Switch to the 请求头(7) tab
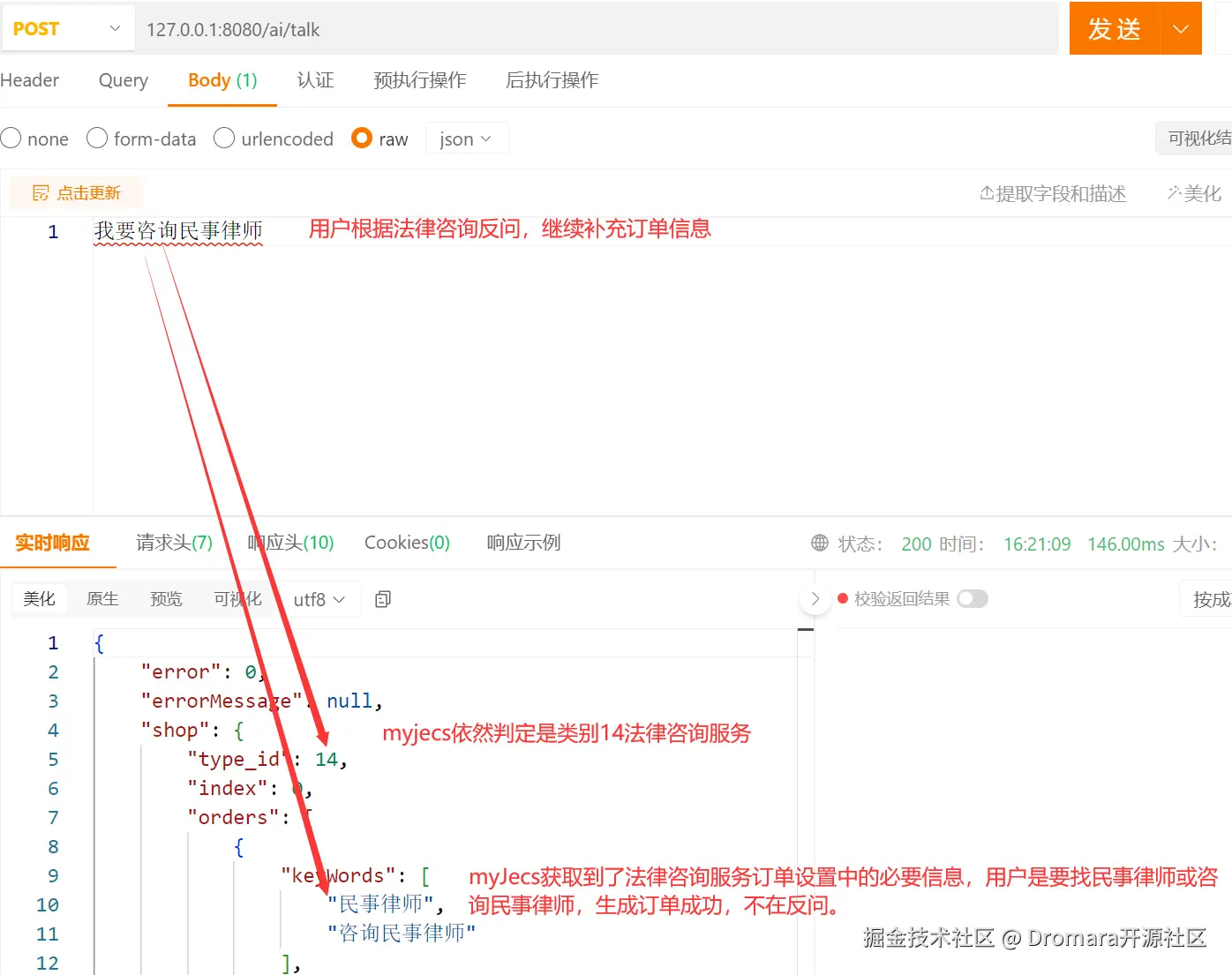The image size is (1232, 975). tap(173, 543)
